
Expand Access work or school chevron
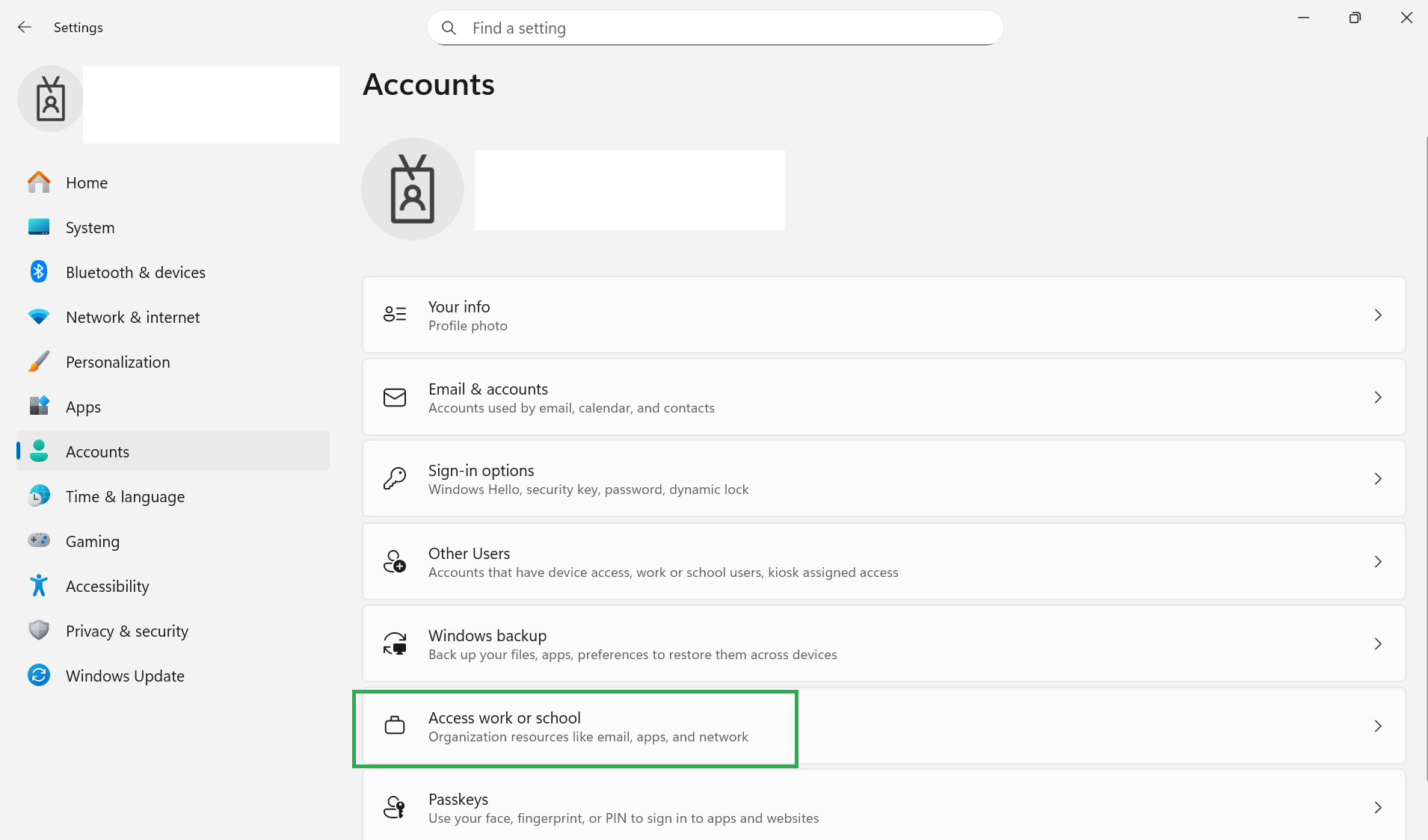[x=1378, y=726]
